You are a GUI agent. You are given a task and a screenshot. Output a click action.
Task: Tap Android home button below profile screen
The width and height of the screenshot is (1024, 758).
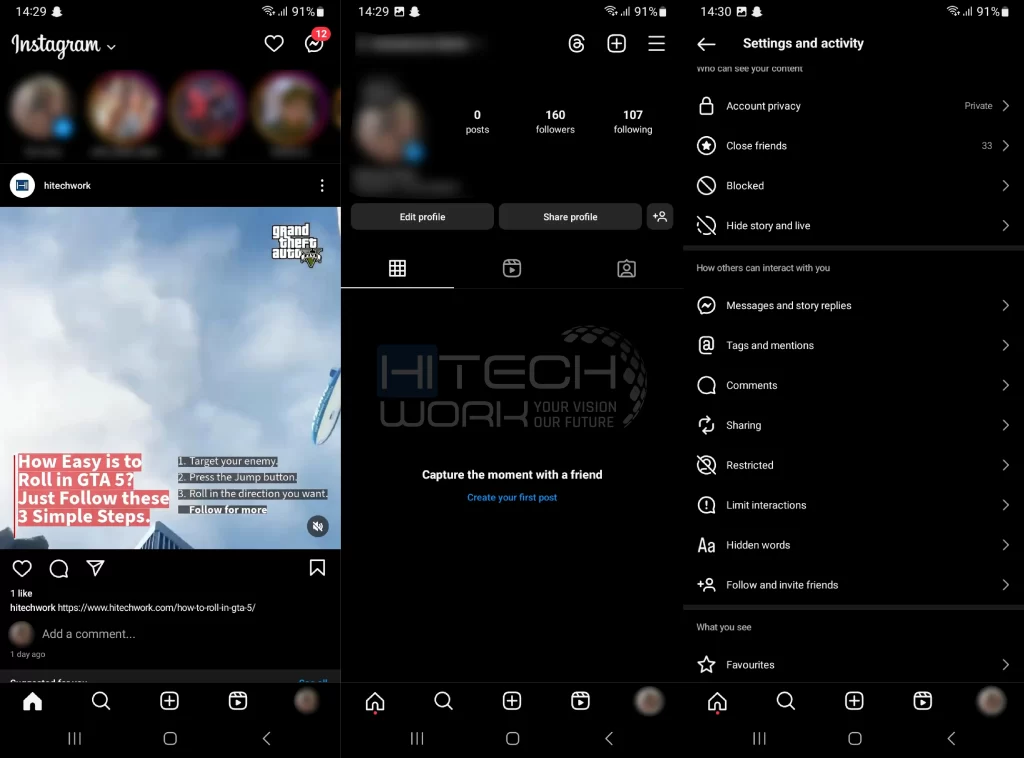[513, 738]
